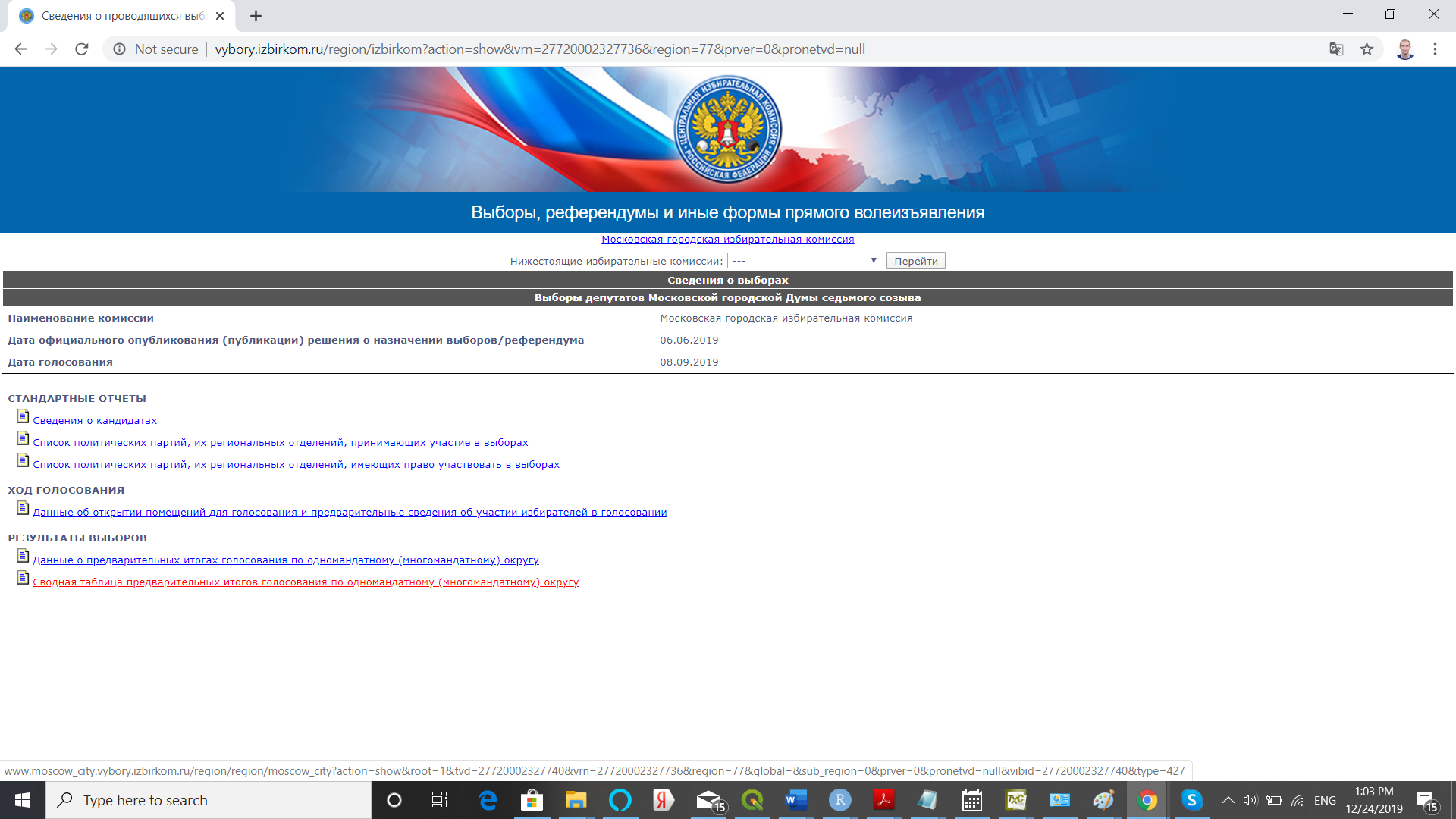The width and height of the screenshot is (1456, 819).
Task: Click the Google Translate icon in the address bar
Action: click(x=1336, y=49)
